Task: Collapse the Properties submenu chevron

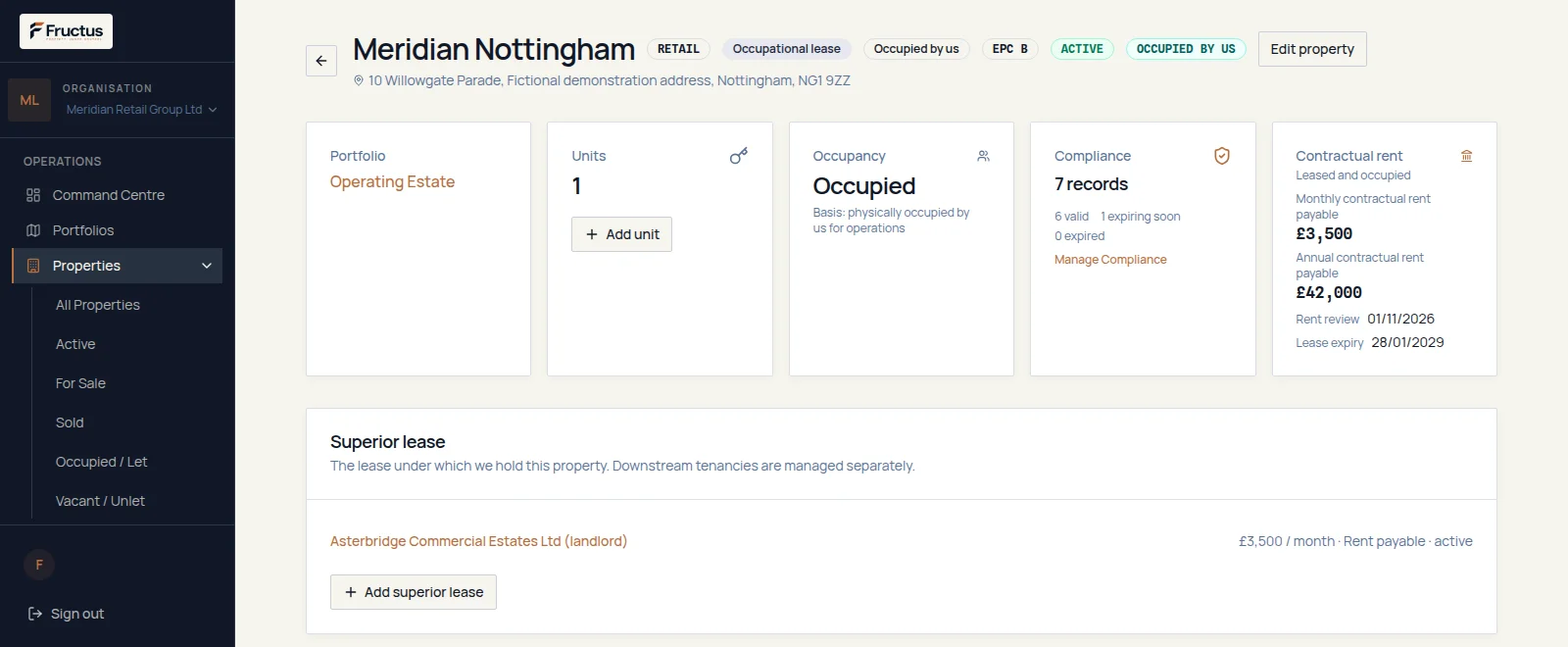Action: click(207, 266)
